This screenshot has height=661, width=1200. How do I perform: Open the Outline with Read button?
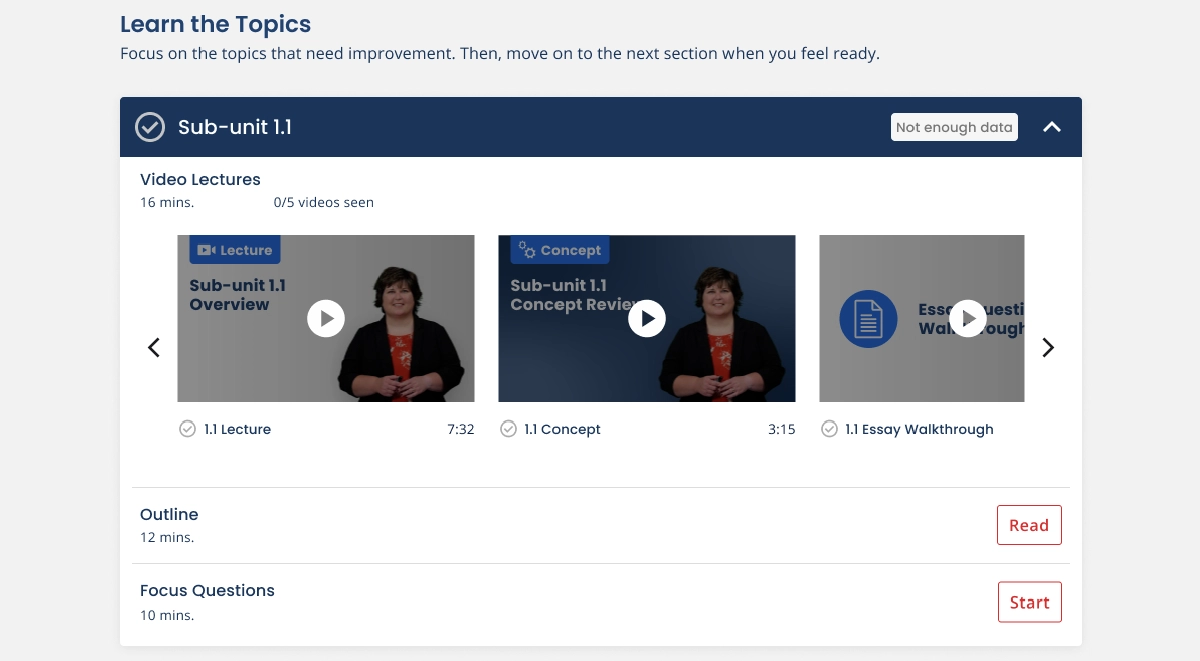click(1029, 525)
